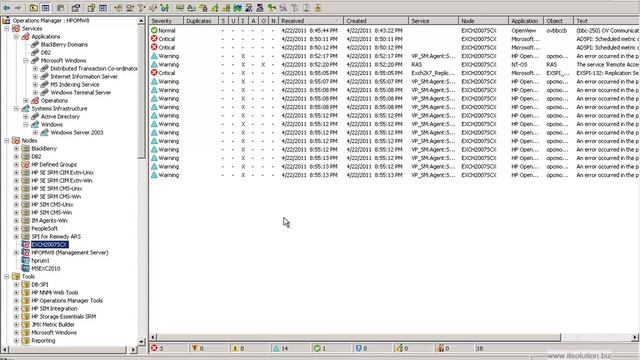Click Warning icon of 8:52:17 PM message

tap(154, 56)
